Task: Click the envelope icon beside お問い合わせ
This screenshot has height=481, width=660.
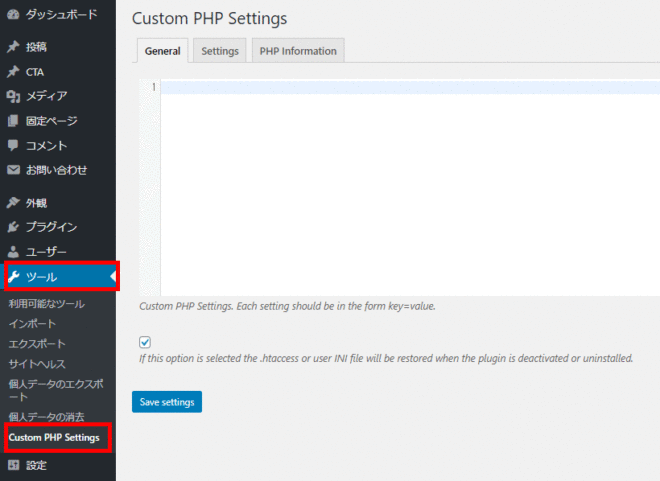Action: coord(13,170)
